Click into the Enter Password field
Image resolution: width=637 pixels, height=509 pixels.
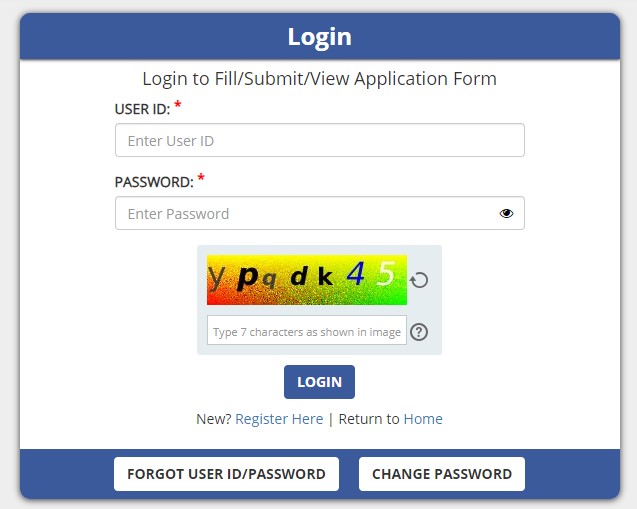[305, 213]
